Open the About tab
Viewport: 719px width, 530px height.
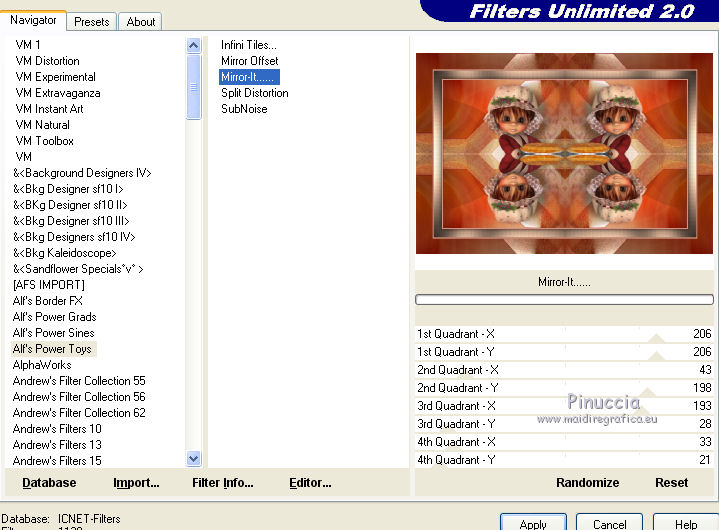click(140, 22)
